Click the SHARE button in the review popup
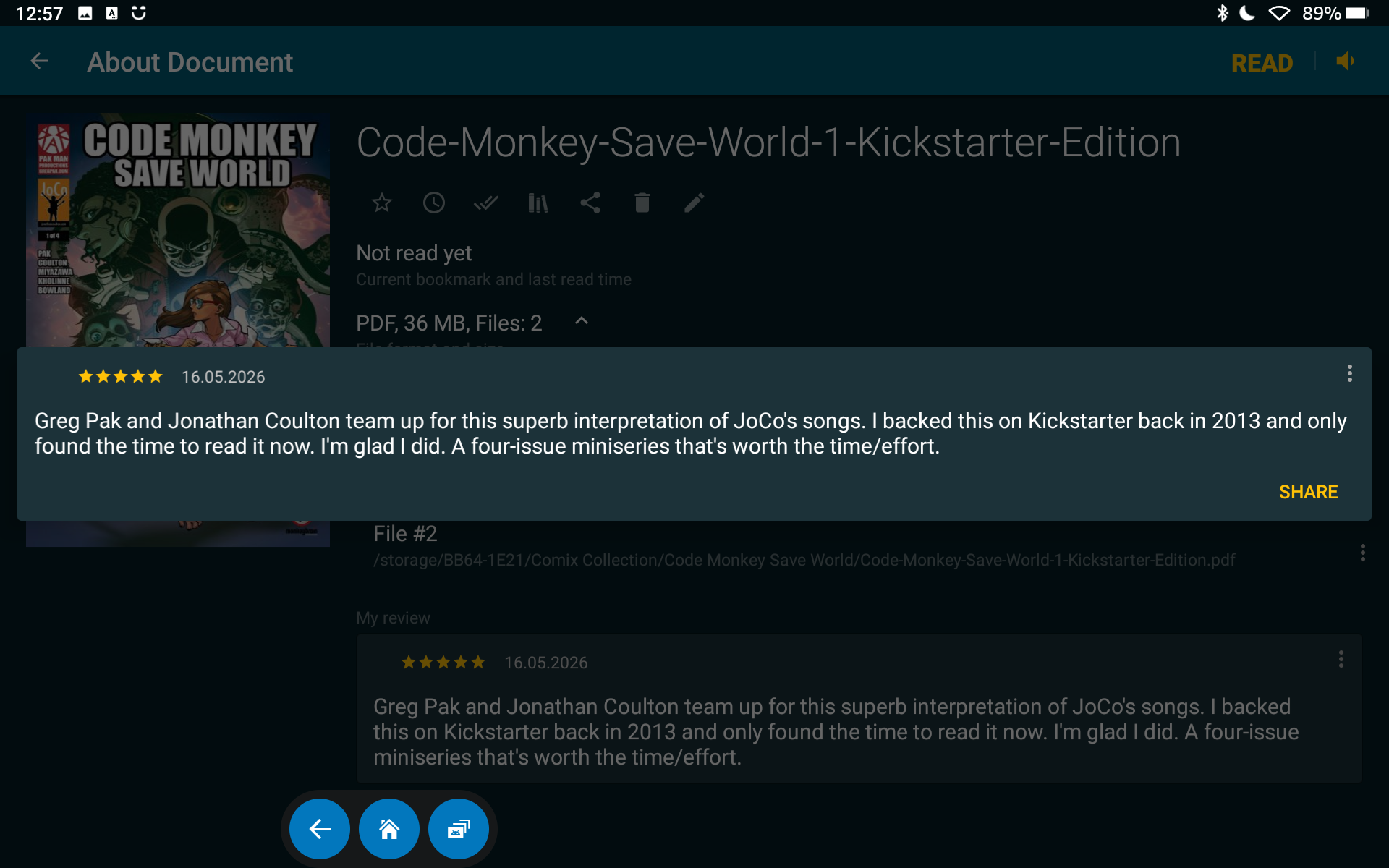This screenshot has height=868, width=1389. (1308, 492)
